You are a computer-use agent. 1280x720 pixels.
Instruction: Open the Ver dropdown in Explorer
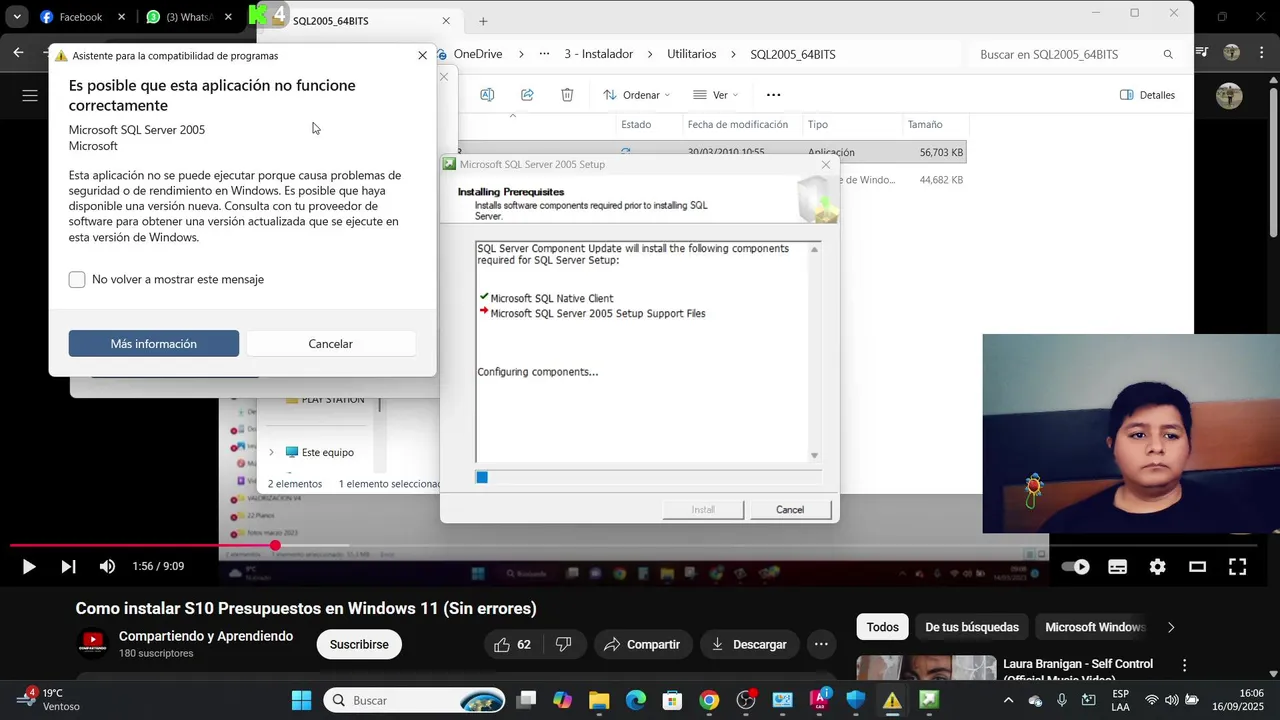pyautogui.click(x=716, y=95)
